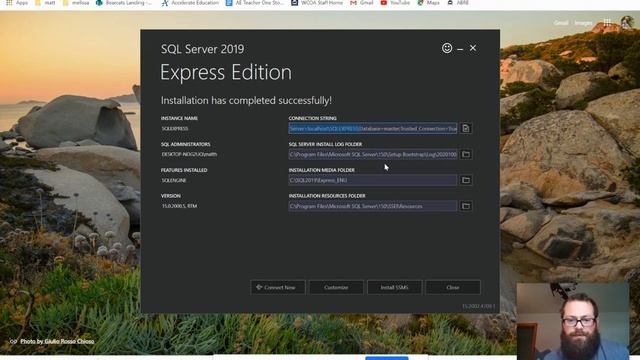Click the smiley feedback icon

pyautogui.click(x=447, y=48)
